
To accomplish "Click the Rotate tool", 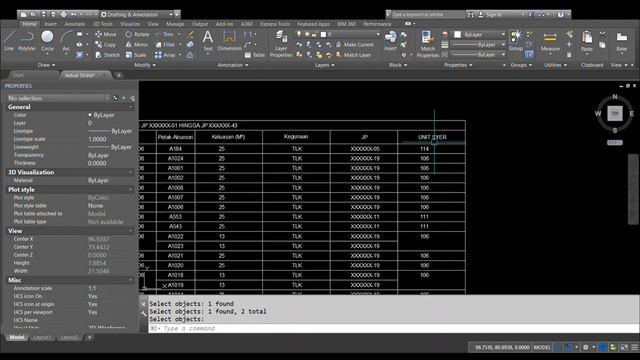I will (x=137, y=34).
